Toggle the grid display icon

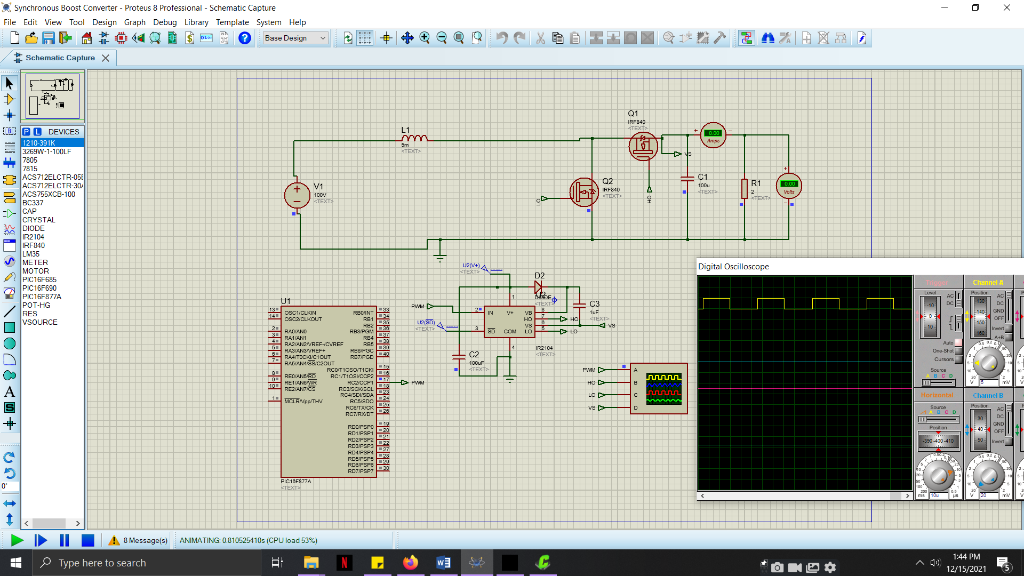pyautogui.click(x=365, y=38)
